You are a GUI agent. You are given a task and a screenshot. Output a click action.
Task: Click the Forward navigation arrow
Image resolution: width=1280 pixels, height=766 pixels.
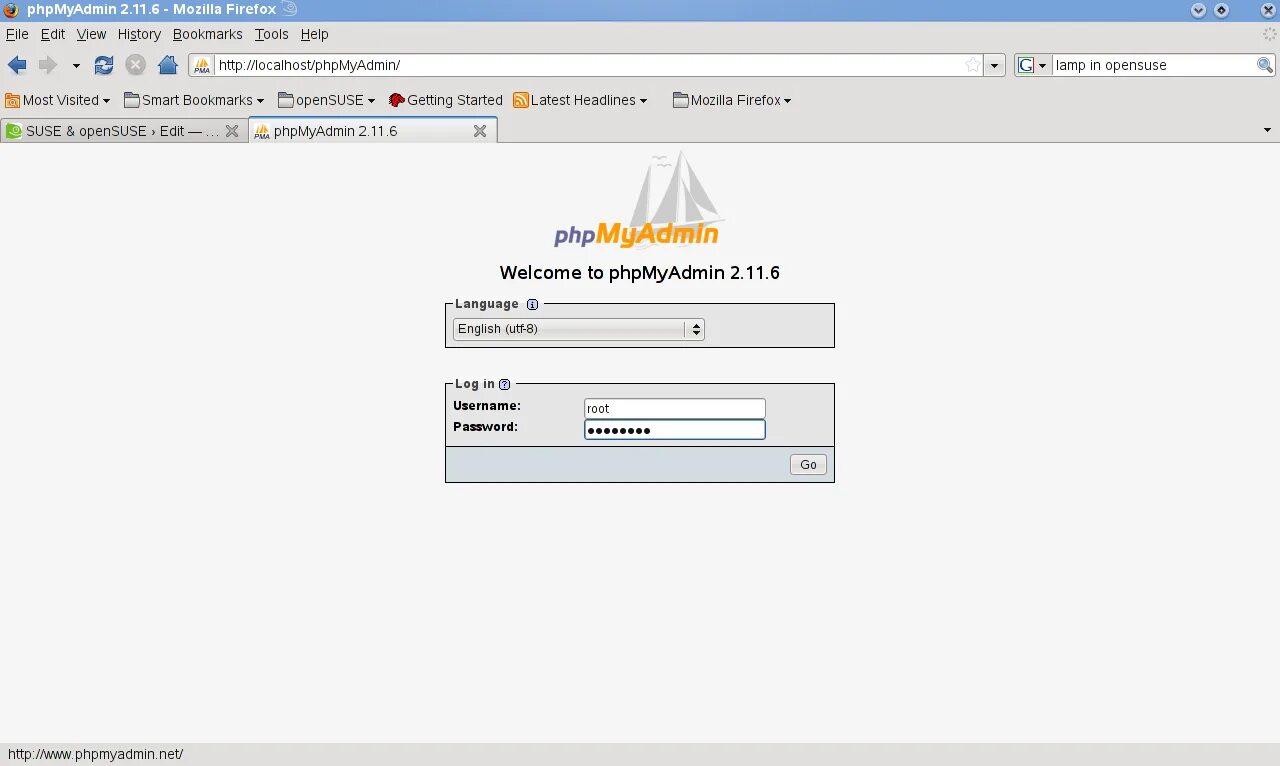pyautogui.click(x=47, y=65)
